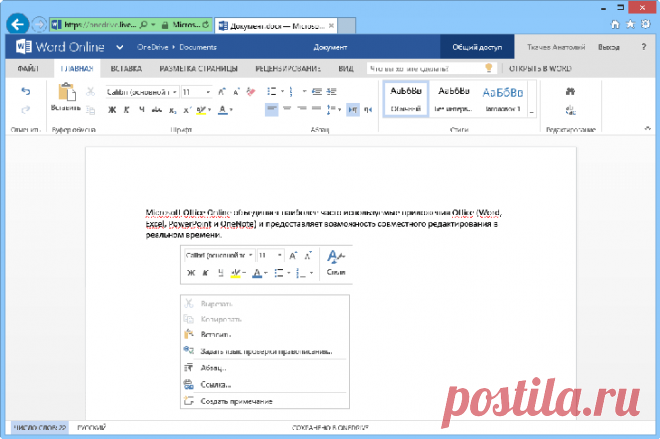660x439 pixels.
Task: Apply strikethrough in the ribbon font group
Action: click(157, 110)
